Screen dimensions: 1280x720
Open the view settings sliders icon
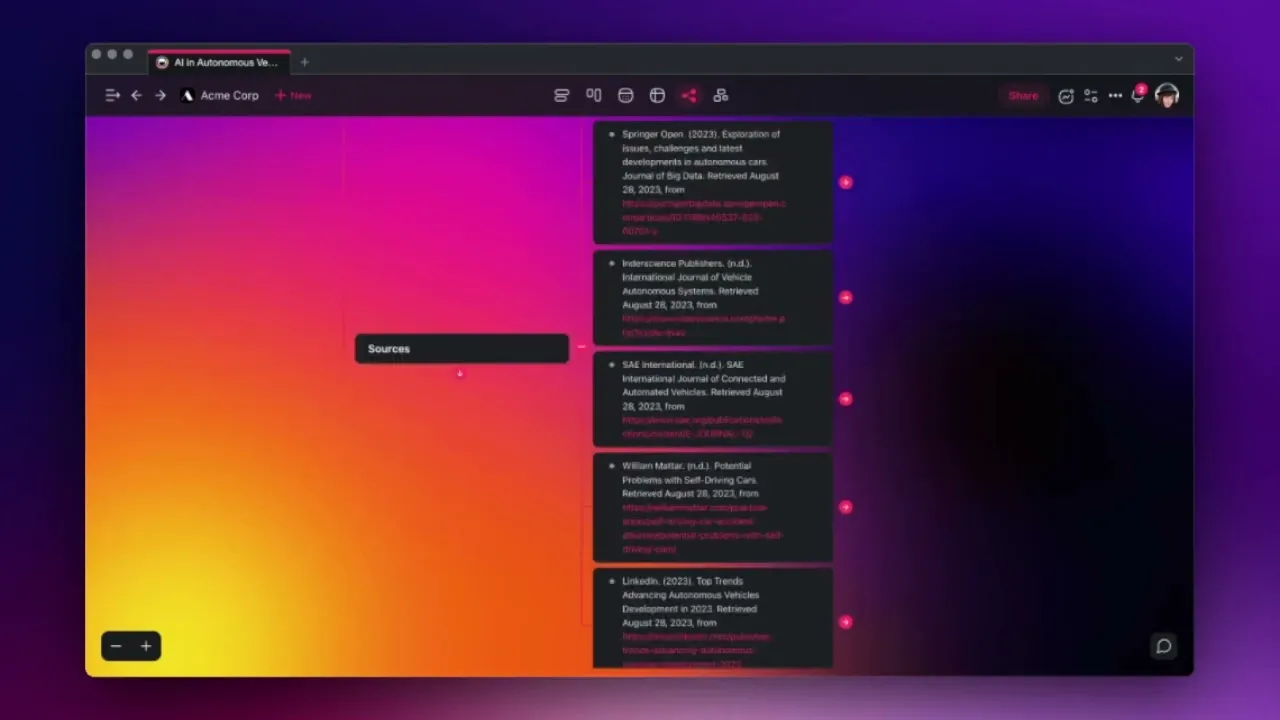tap(1091, 96)
